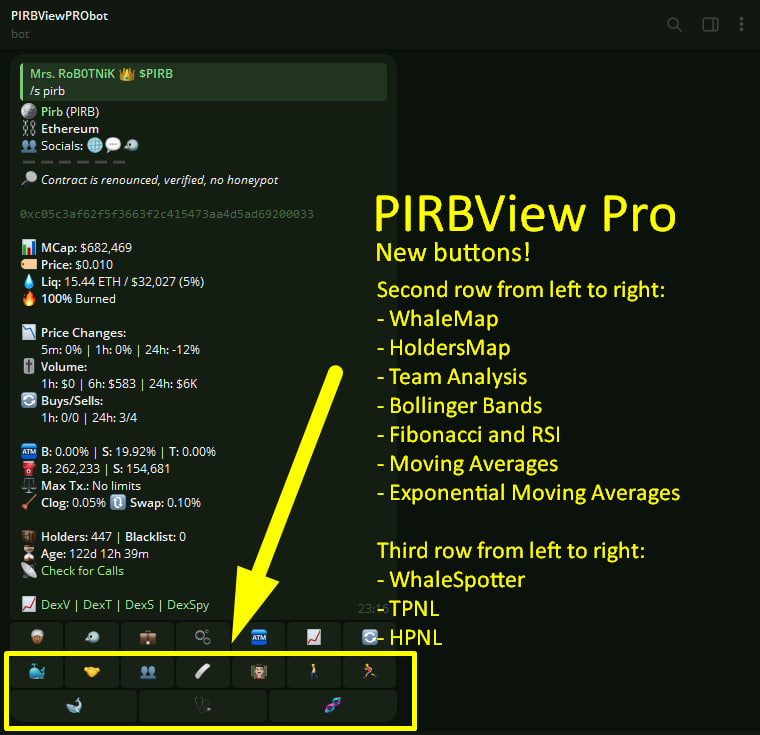This screenshot has height=735, width=760.
Task: Jump to the quoted Mrs. RoB0TNiK message
Action: pos(204,82)
